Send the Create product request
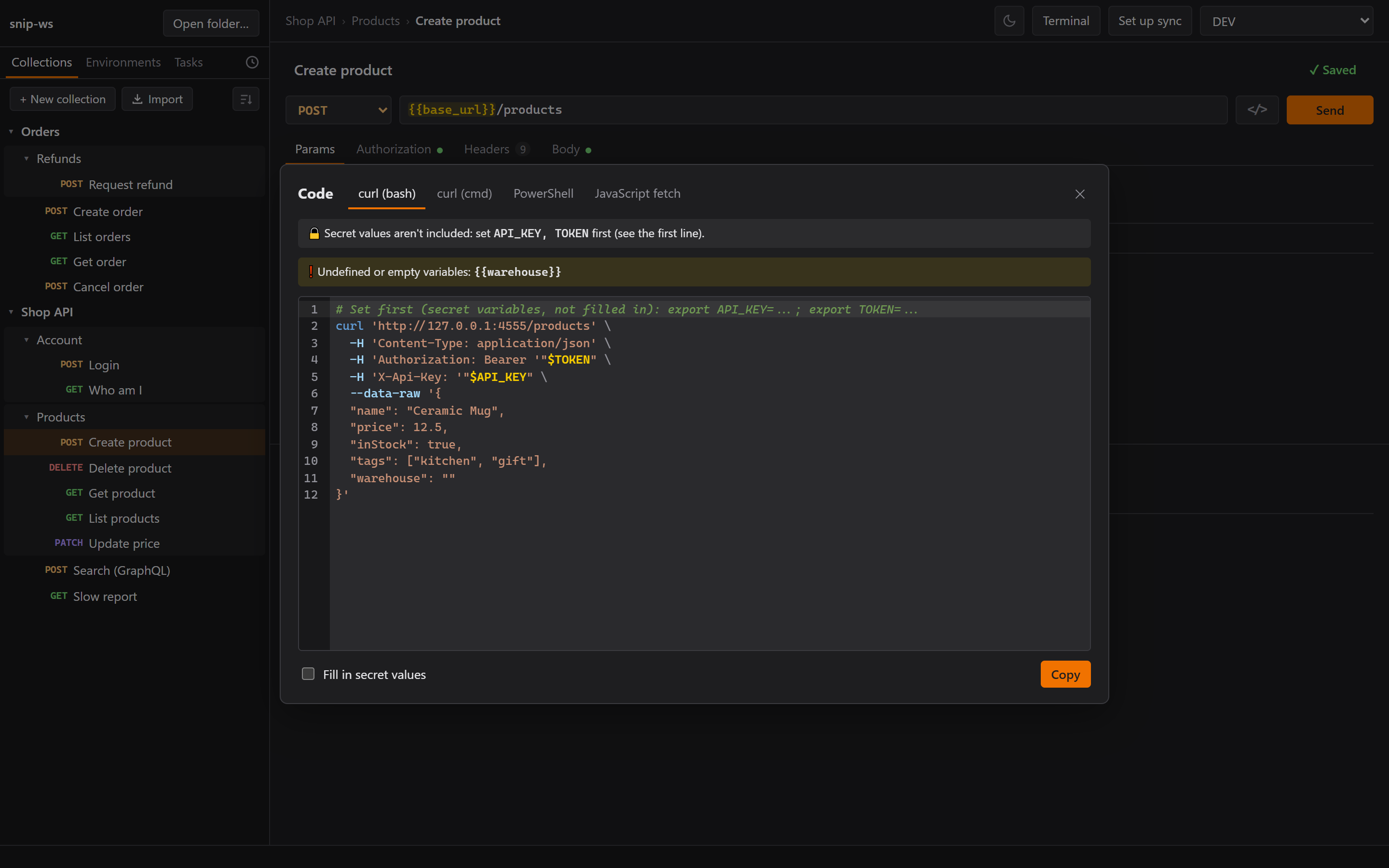The height and width of the screenshot is (868, 1389). 1329,109
